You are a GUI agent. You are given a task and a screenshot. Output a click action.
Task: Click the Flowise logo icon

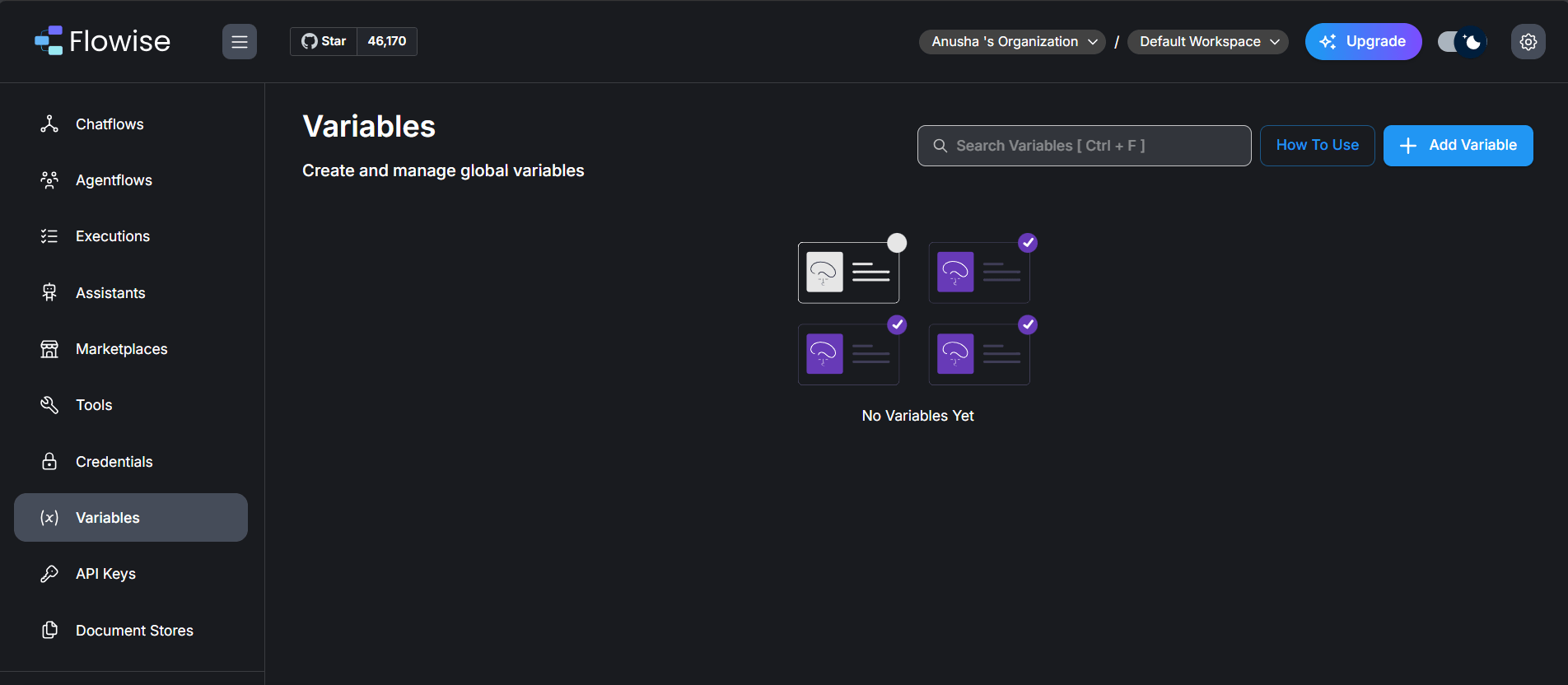[49, 41]
